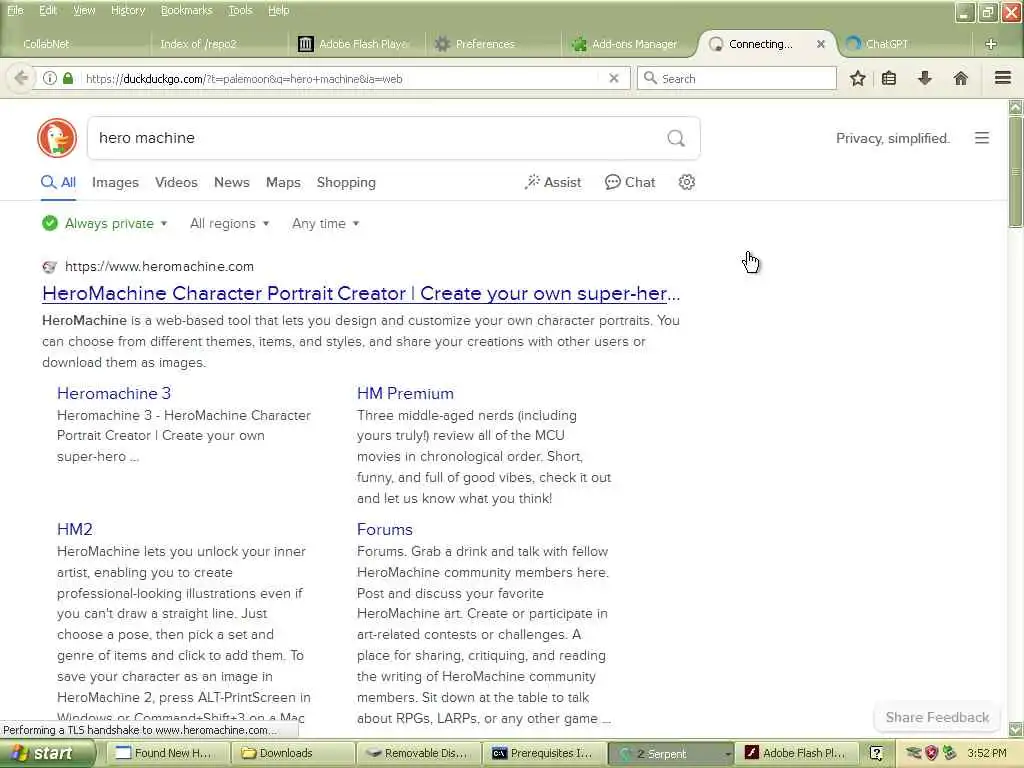This screenshot has width=1024, height=768.
Task: Select the All search category
Action: point(59,182)
